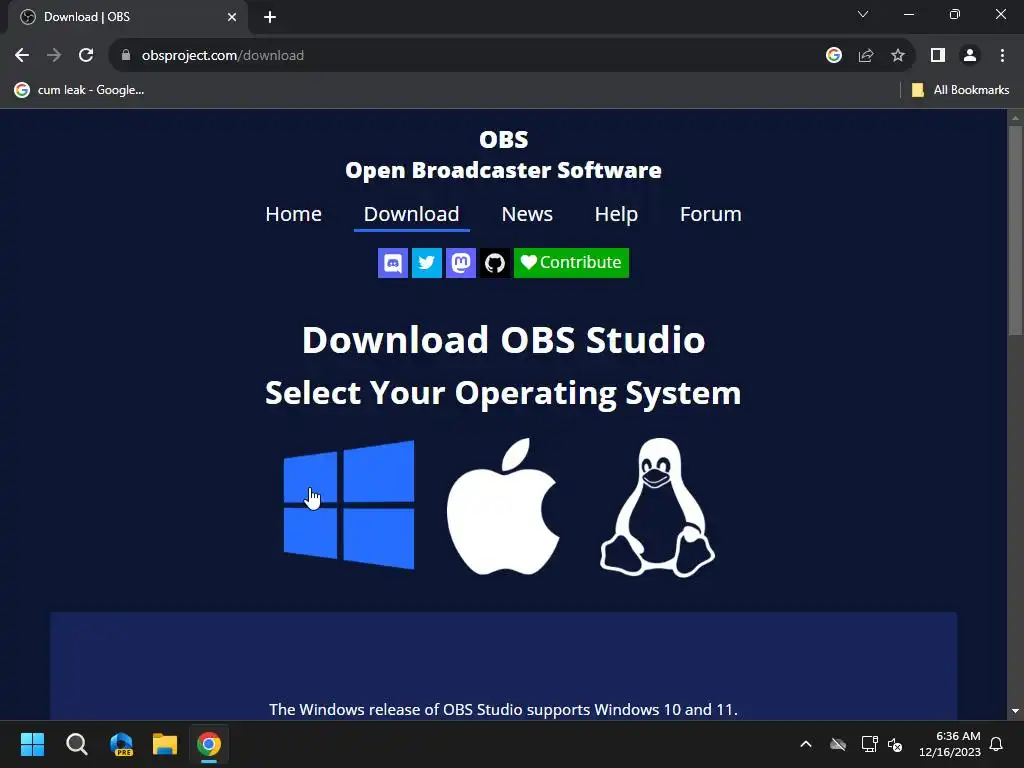The width and height of the screenshot is (1024, 768).
Task: Open the Chrome profile menu
Action: [970, 56]
